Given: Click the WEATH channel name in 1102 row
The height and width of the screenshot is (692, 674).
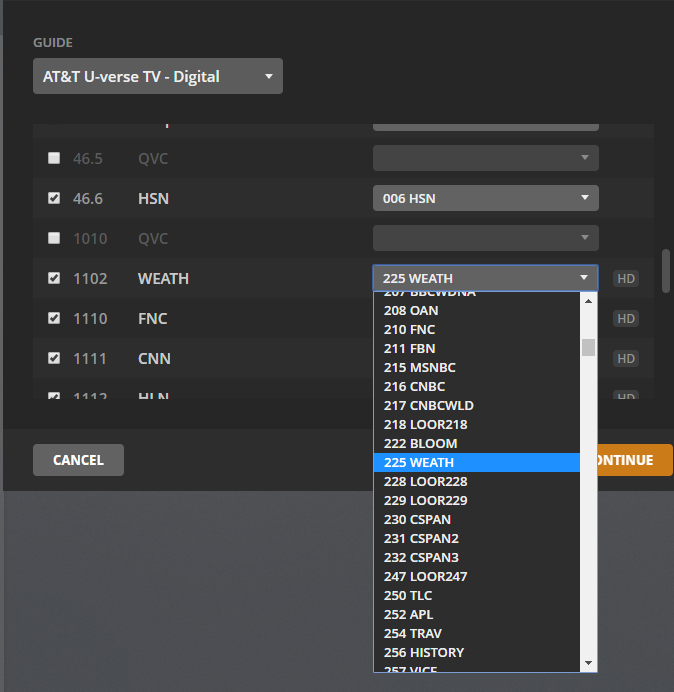Looking at the screenshot, I should point(163,278).
